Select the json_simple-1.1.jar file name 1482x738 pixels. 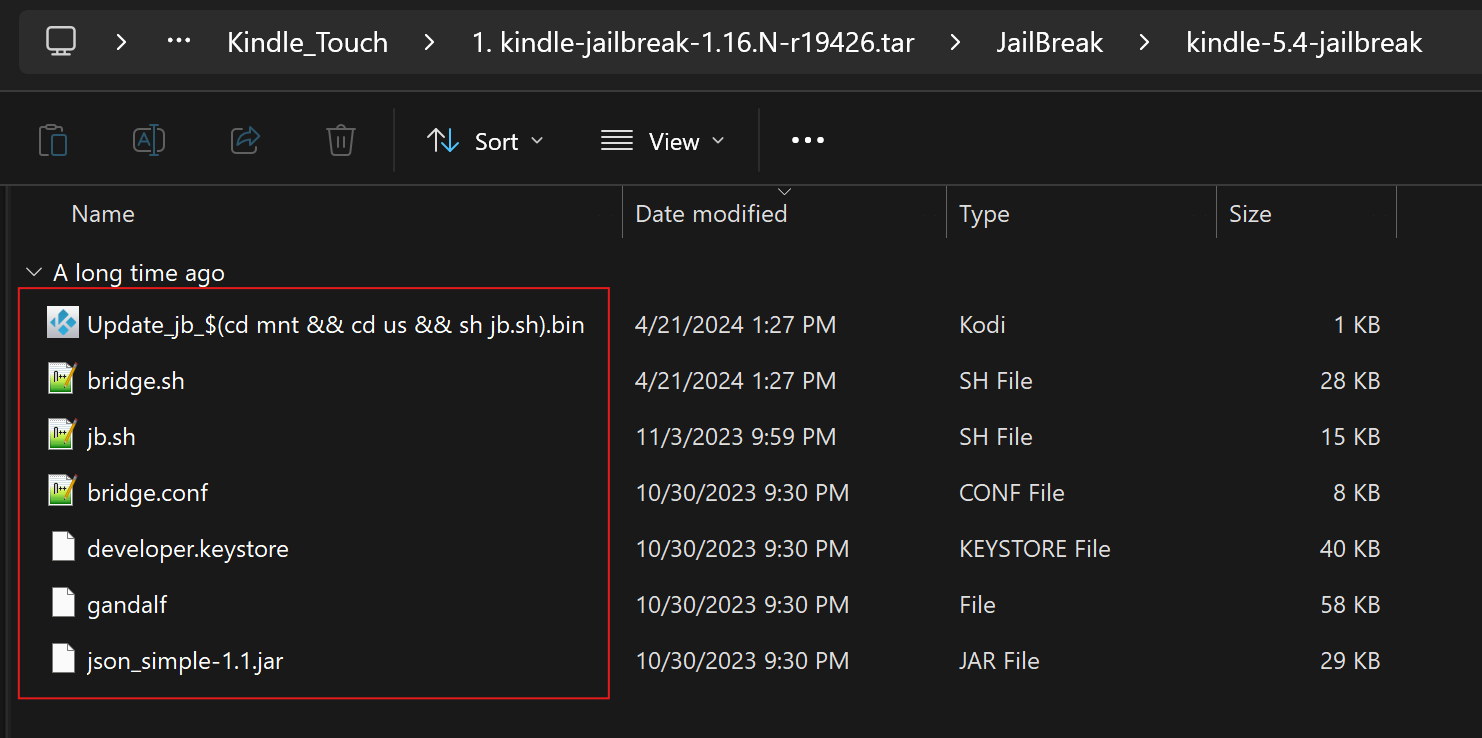pos(185,661)
